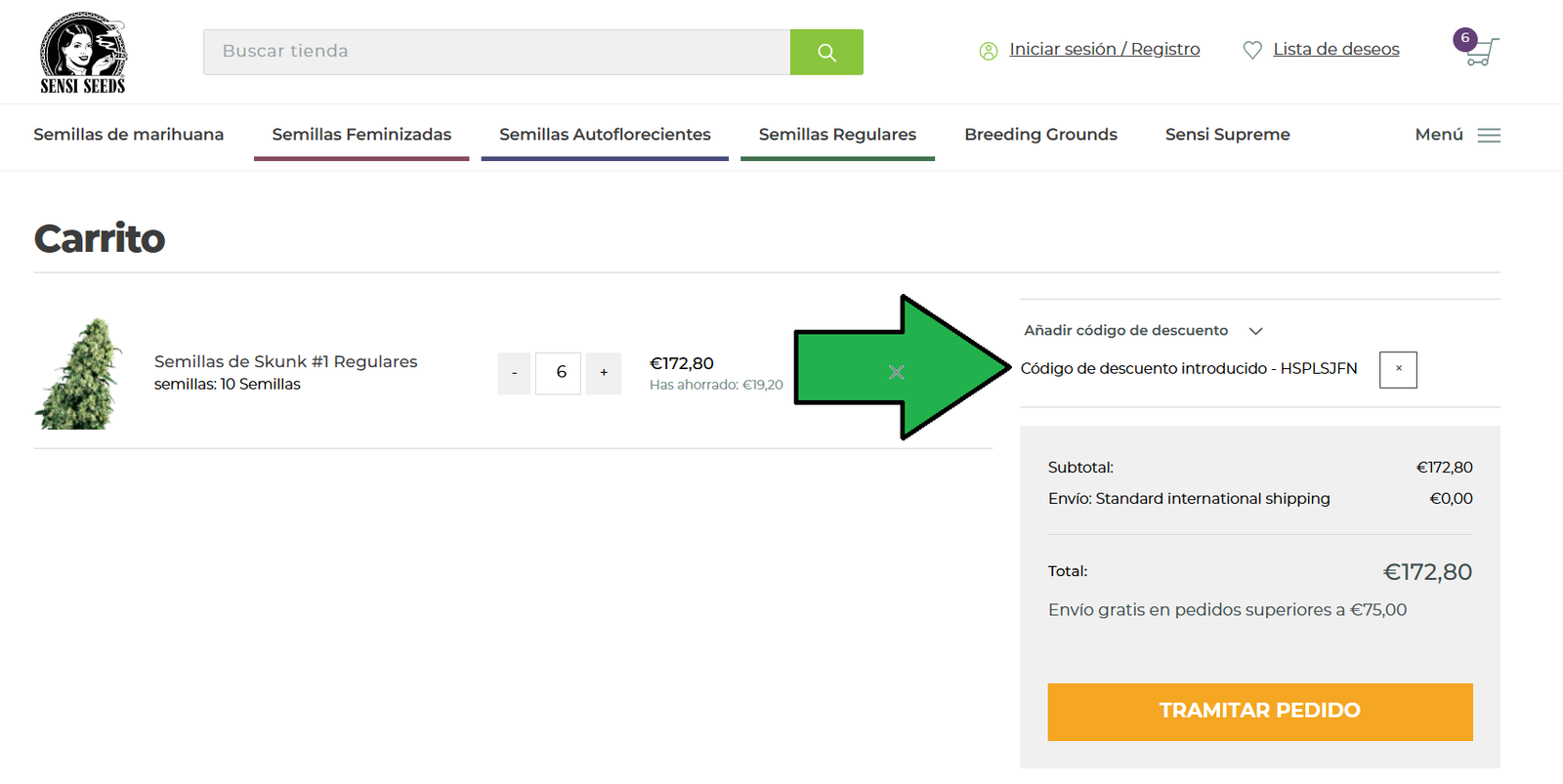Click the TRAMITAR PEDIDO button
Image resolution: width=1563 pixels, height=784 pixels.
pyautogui.click(x=1260, y=712)
